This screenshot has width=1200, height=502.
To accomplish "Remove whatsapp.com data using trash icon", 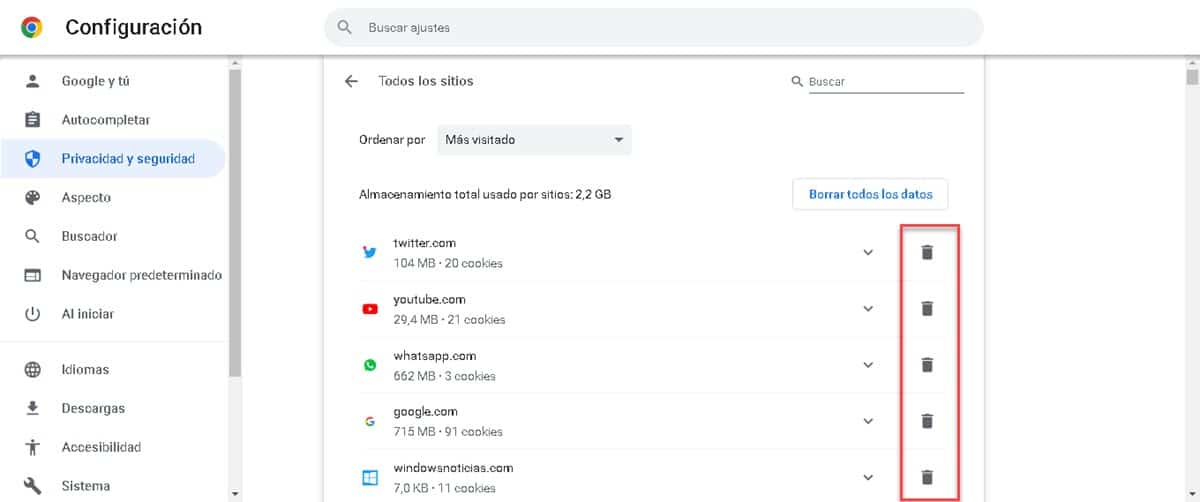I will click(x=927, y=365).
